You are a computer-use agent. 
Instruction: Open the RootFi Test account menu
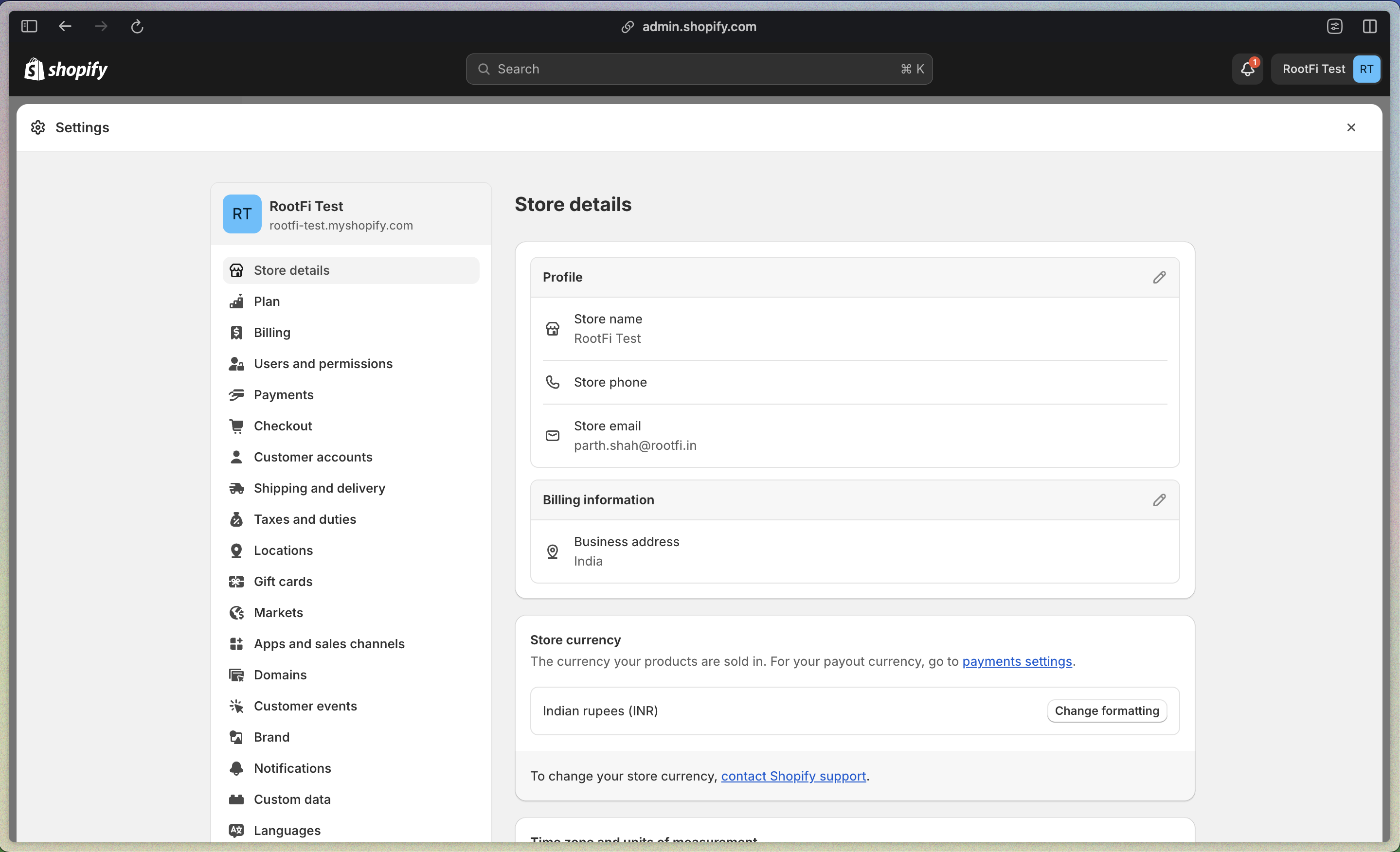[1326, 69]
